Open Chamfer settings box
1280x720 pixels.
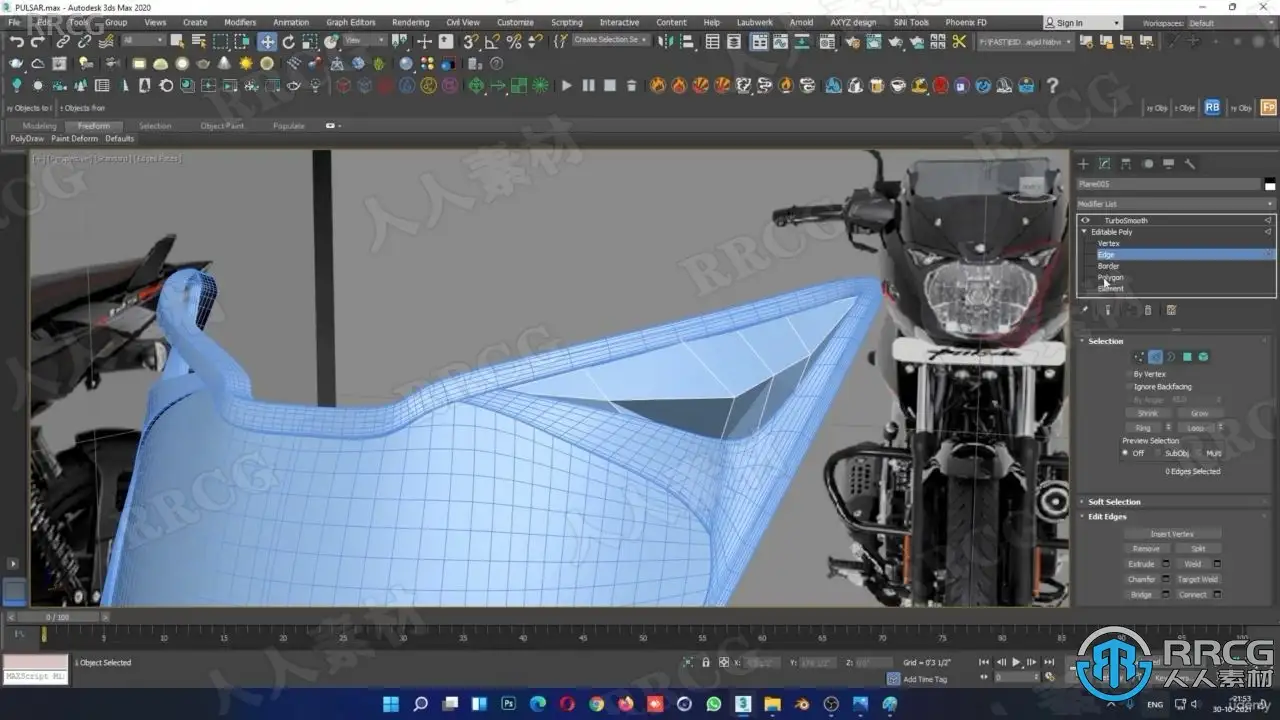[x=1164, y=579]
